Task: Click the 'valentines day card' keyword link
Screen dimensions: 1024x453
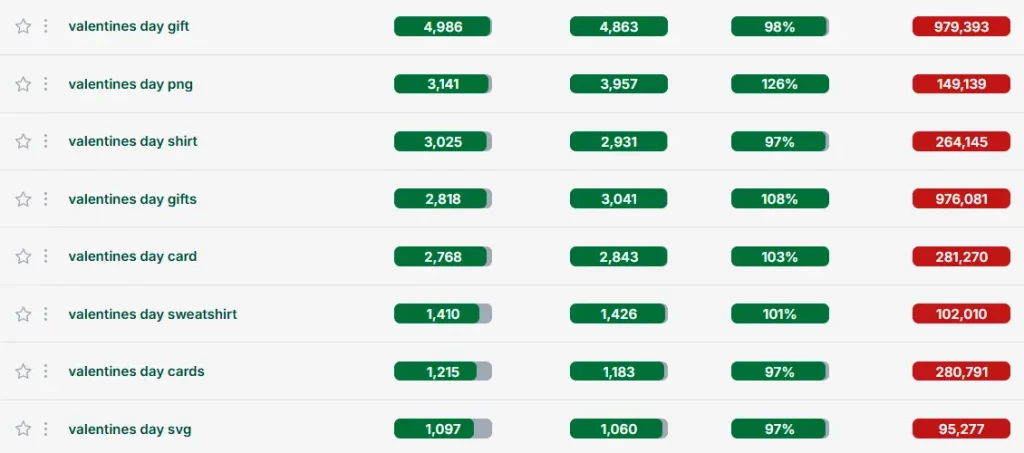Action: point(132,257)
